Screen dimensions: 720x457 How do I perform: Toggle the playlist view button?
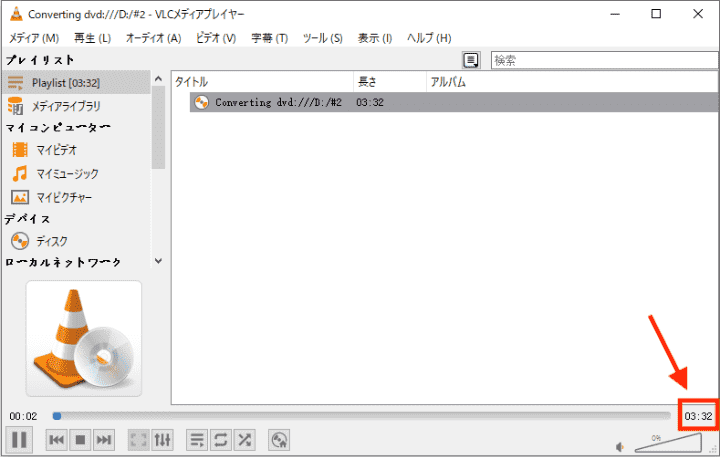(x=197, y=440)
